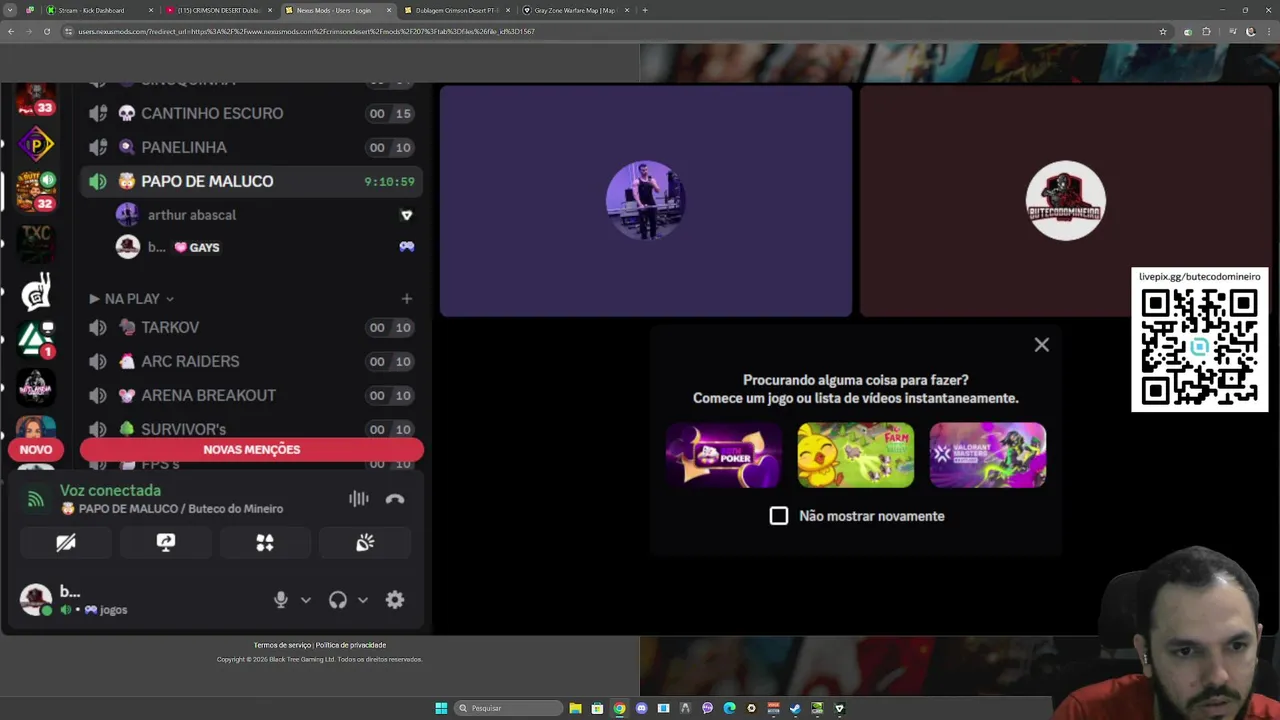Open the white hand-logo server
The width and height of the screenshot is (1280, 720).
tap(36, 291)
